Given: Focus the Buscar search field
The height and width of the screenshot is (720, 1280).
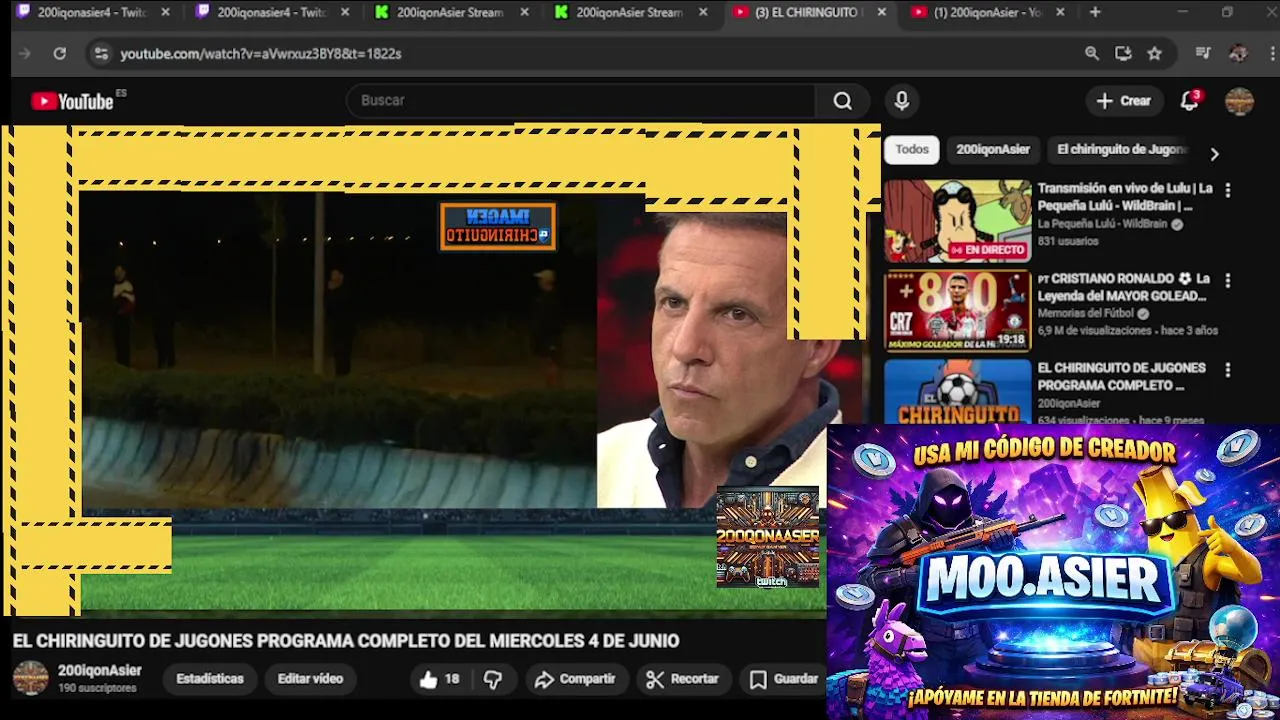Looking at the screenshot, I should pyautogui.click(x=581, y=101).
